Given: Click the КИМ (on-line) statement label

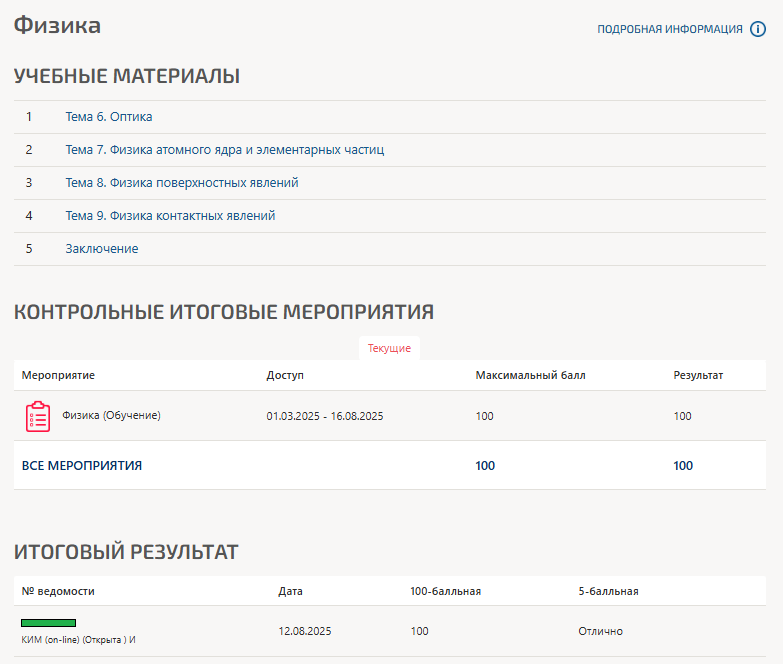Looking at the screenshot, I should click(x=78, y=639).
